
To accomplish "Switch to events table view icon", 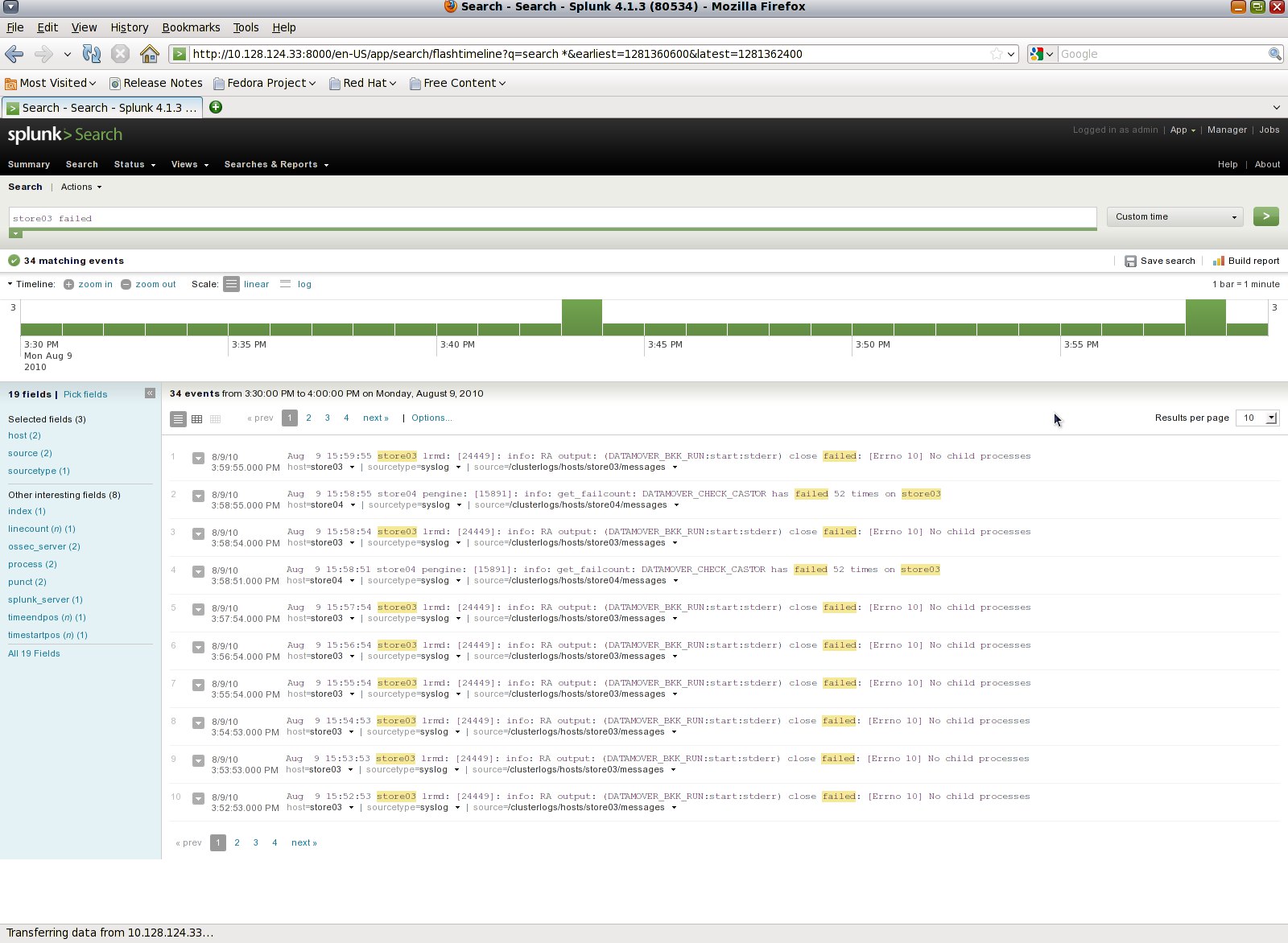I will [x=196, y=418].
